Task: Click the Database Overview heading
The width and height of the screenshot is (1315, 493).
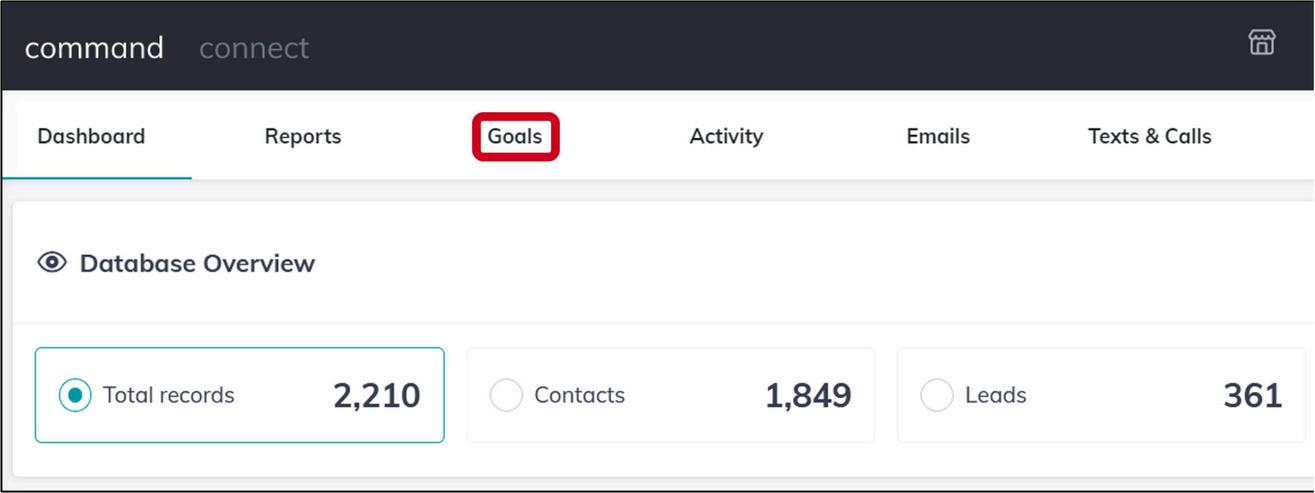Action: pyautogui.click(x=197, y=263)
